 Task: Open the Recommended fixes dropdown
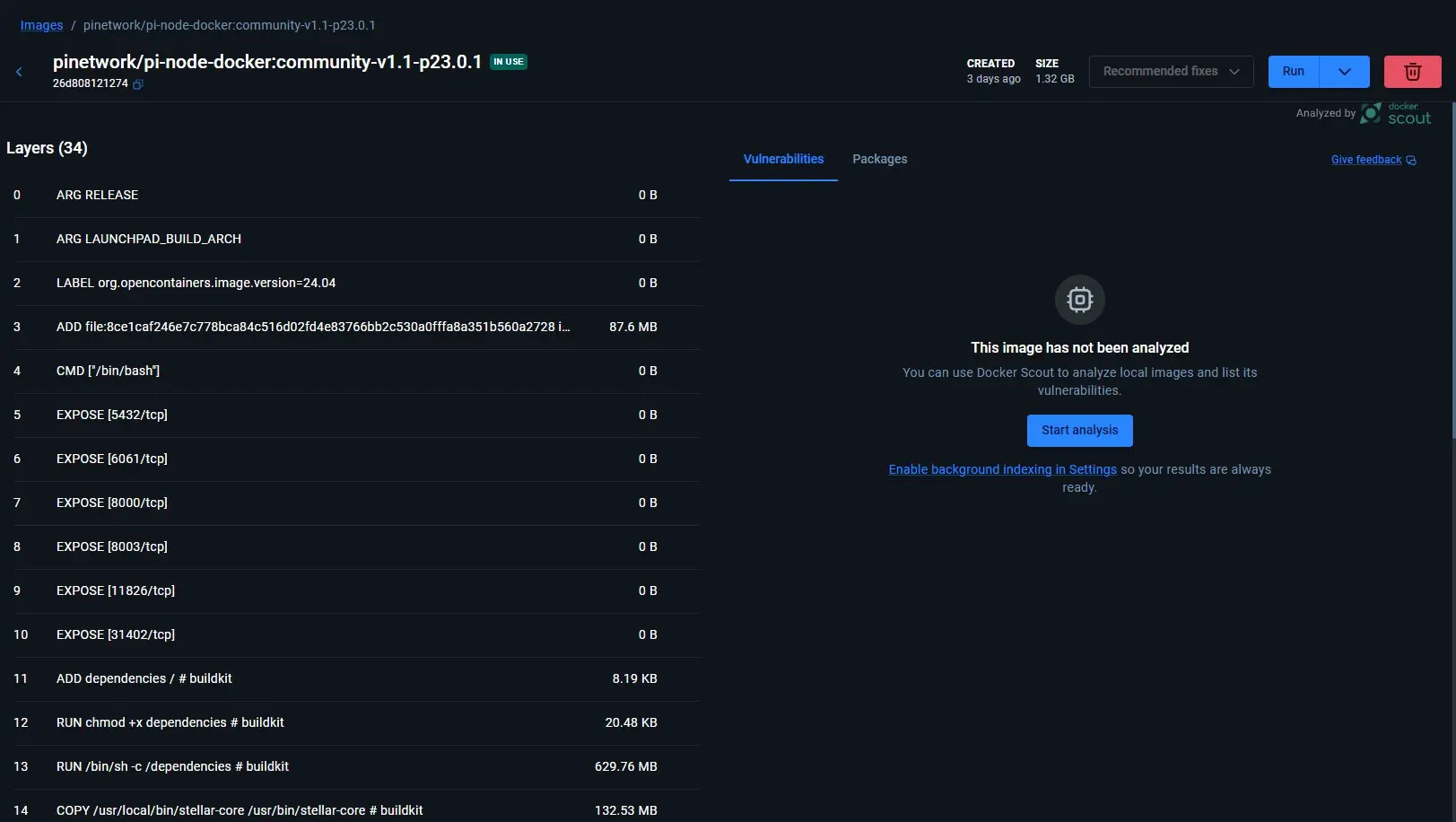point(1171,72)
